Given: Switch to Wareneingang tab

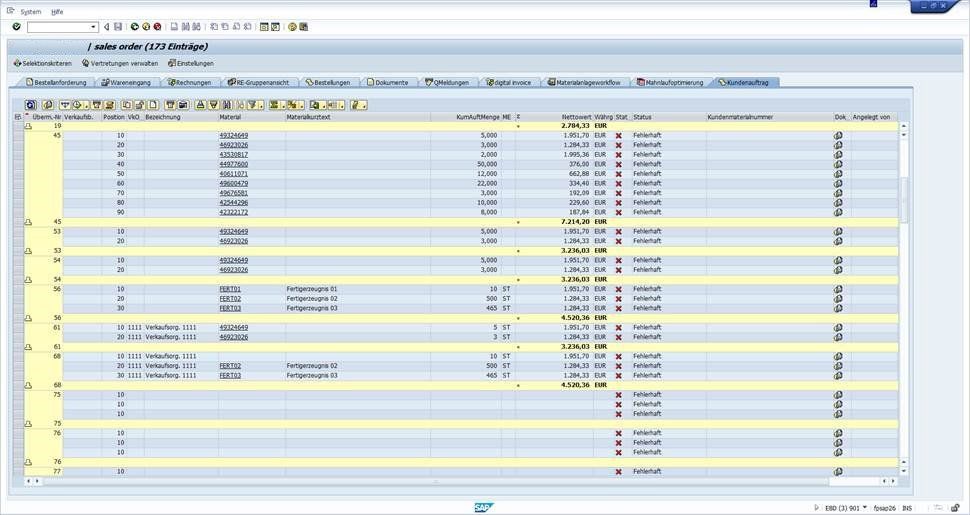Looking at the screenshot, I should coord(126,82).
